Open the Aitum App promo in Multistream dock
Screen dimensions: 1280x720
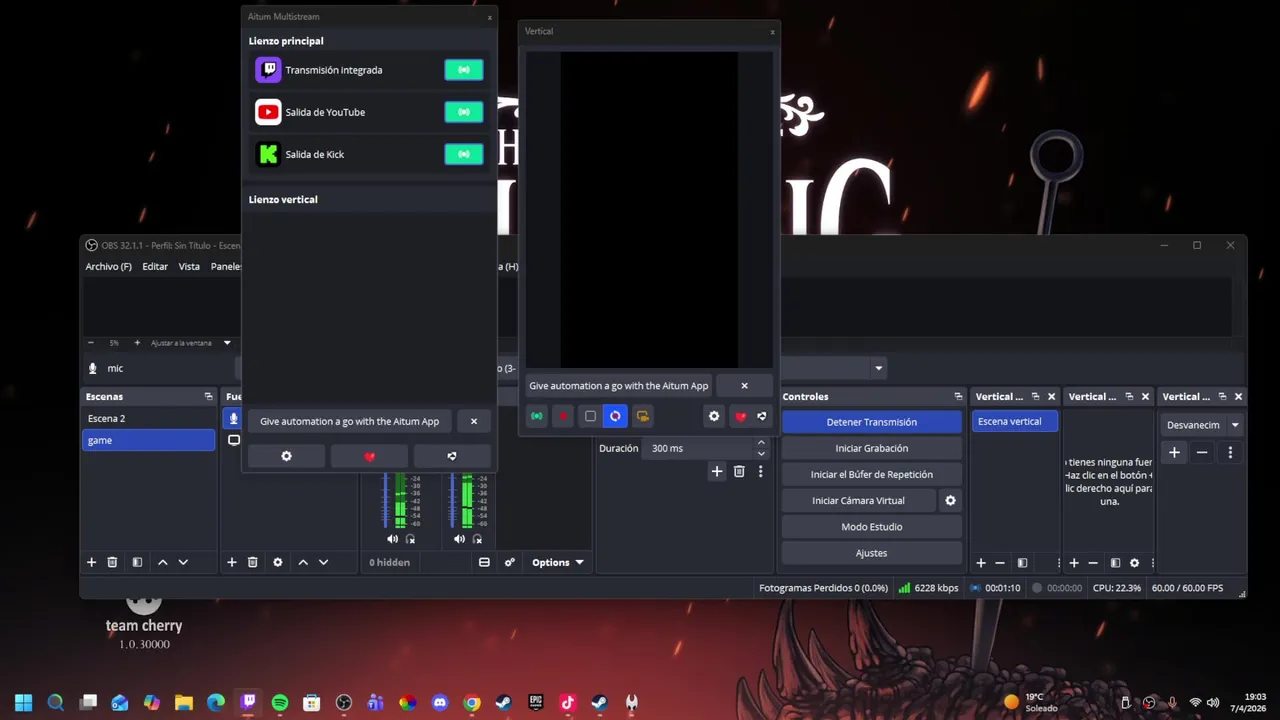[349, 421]
